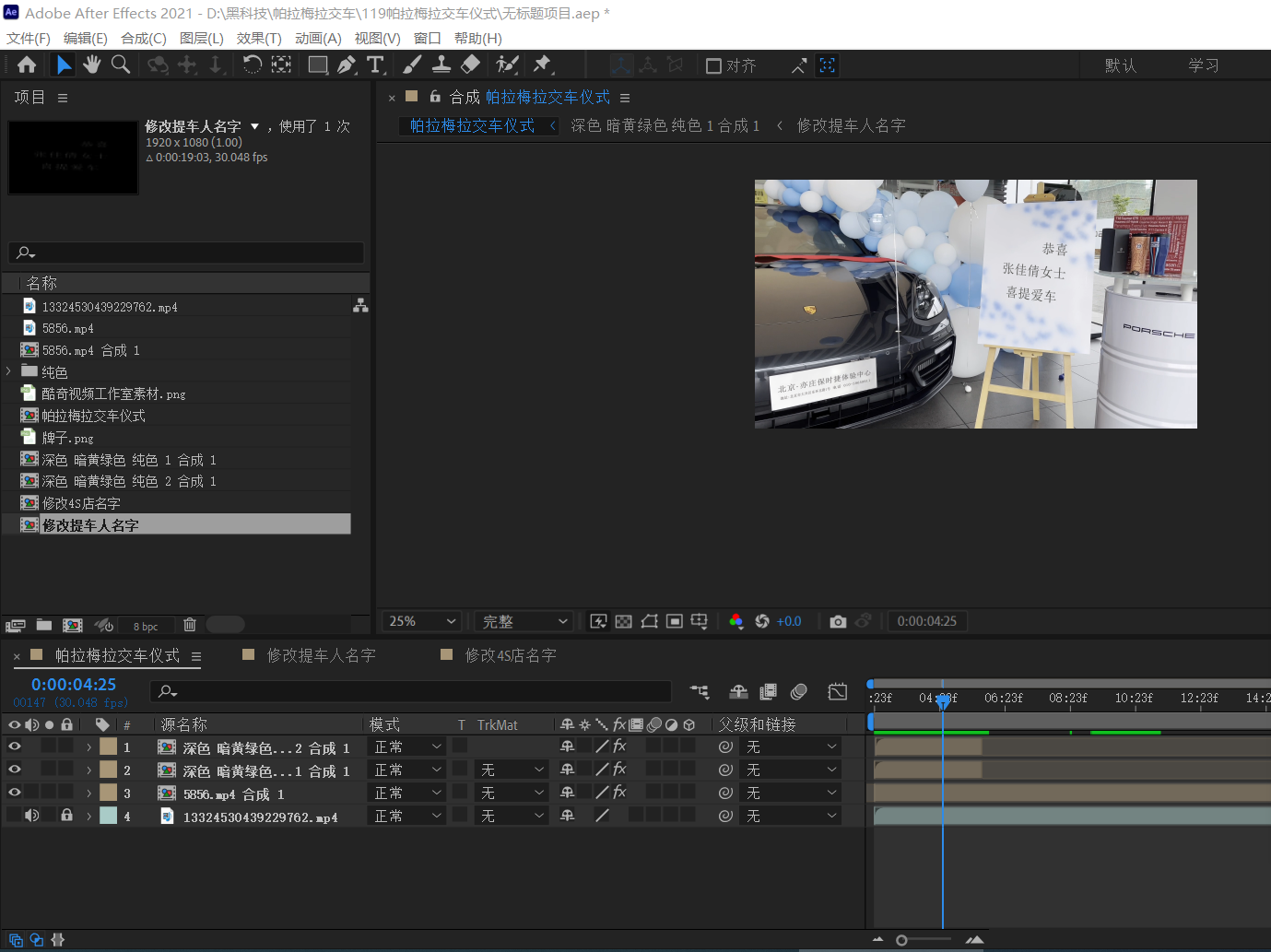Unlock the 13324530439229762.mp4 layer
1271x952 pixels.
66,816
